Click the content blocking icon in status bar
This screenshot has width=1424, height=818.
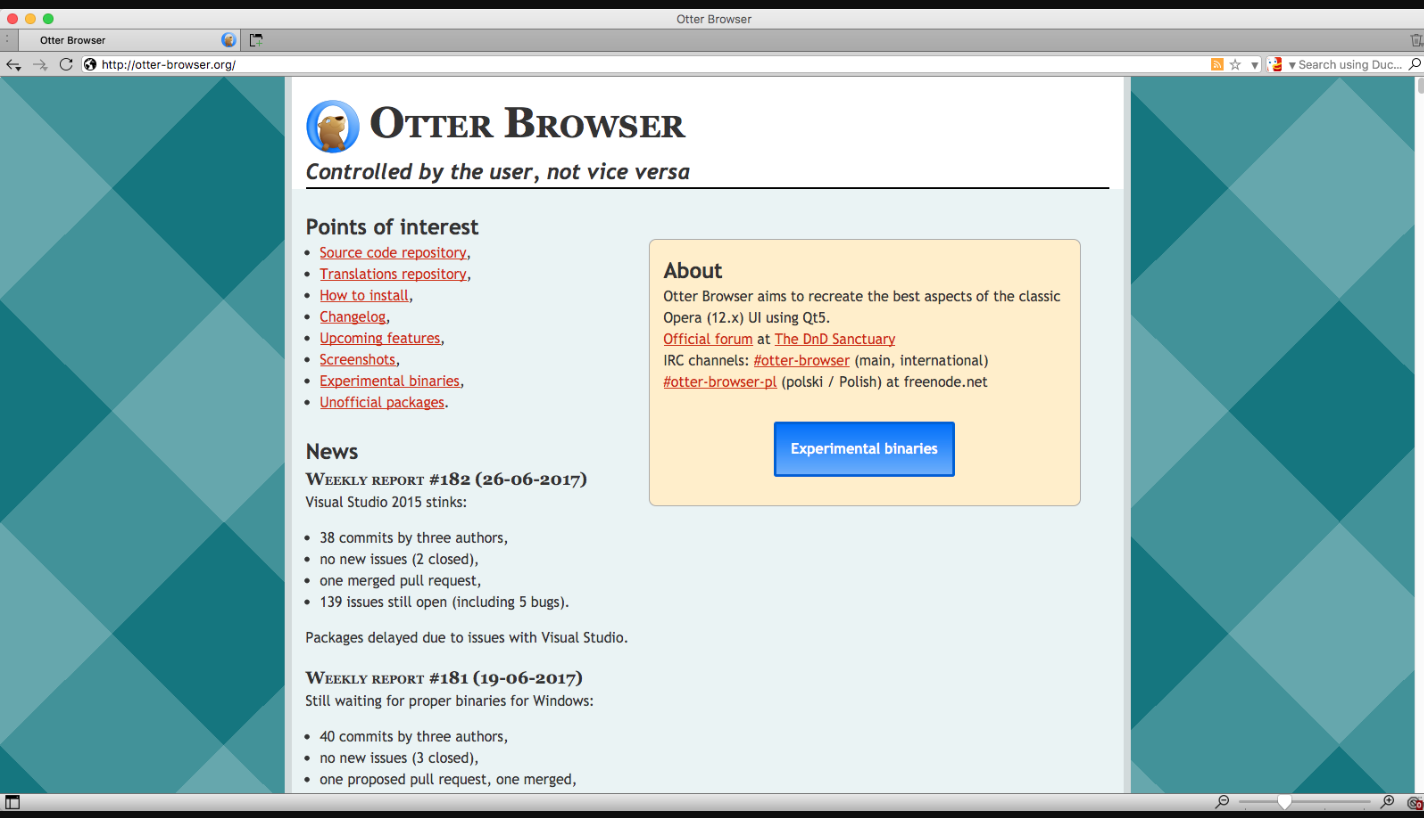coord(1413,802)
